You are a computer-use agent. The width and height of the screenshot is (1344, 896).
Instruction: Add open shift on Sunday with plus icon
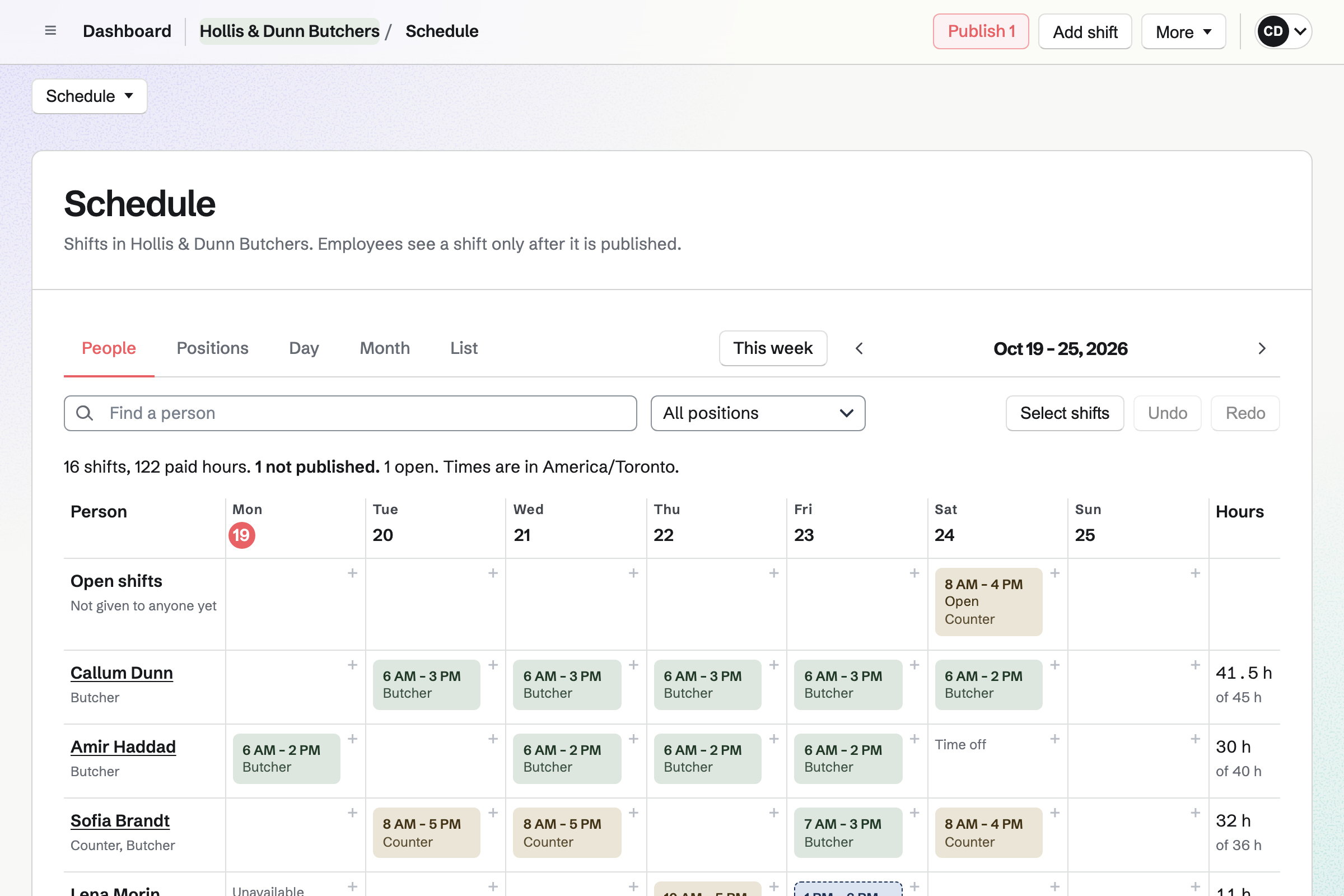coord(1195,573)
